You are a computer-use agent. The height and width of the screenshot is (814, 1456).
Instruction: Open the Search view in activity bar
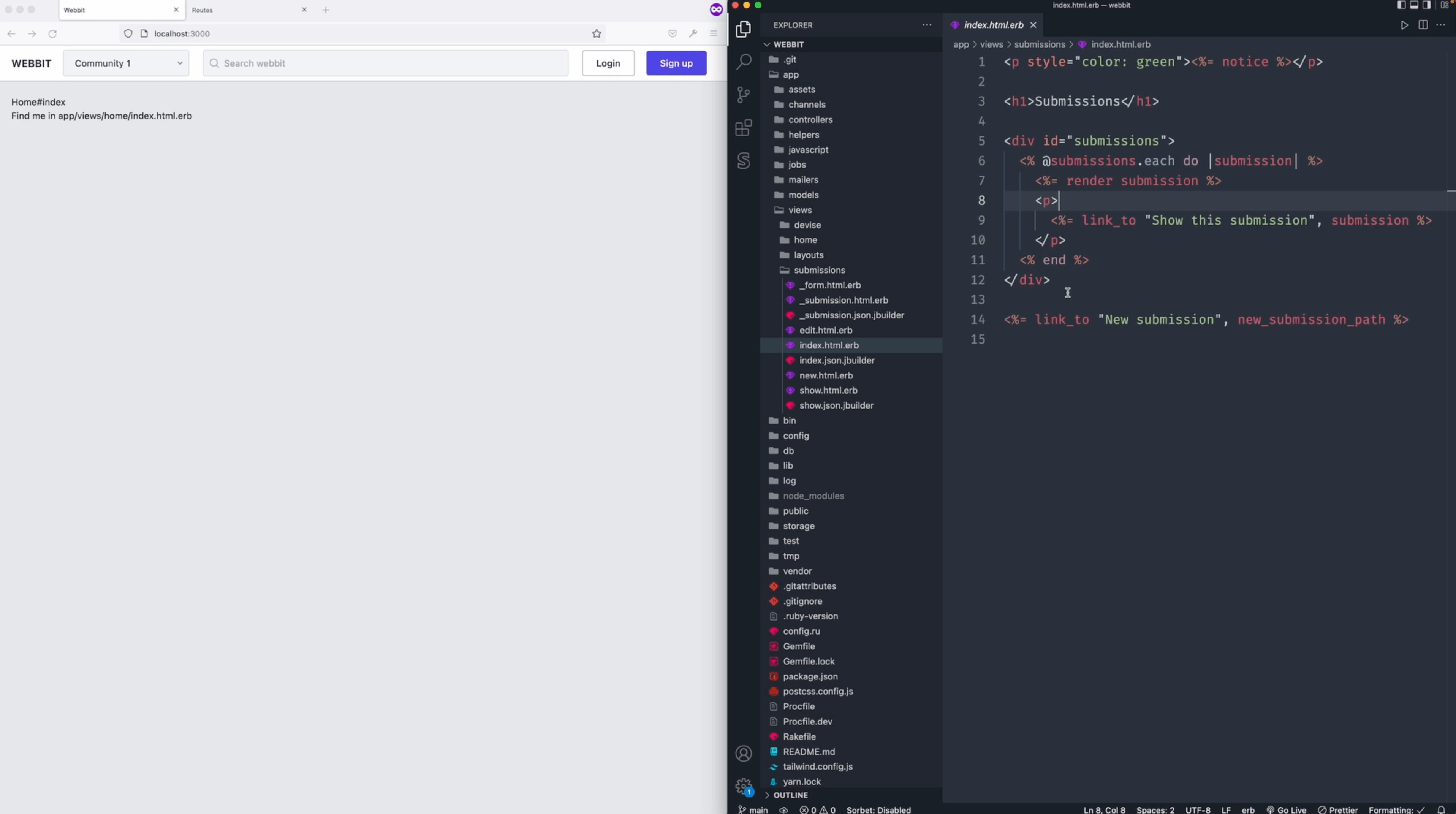pos(743,62)
